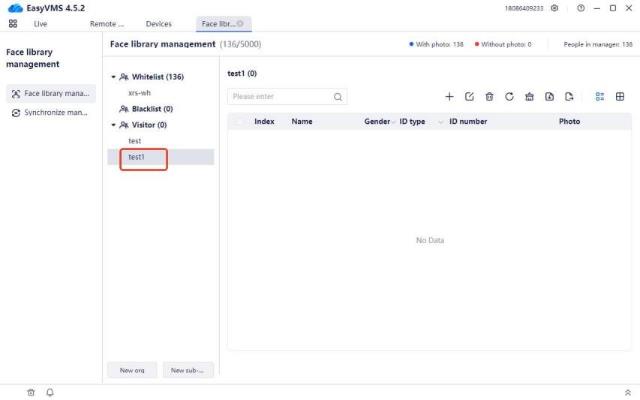The width and height of the screenshot is (640, 400).
Task: Collapse the Visitor tree group
Action: click(x=113, y=125)
